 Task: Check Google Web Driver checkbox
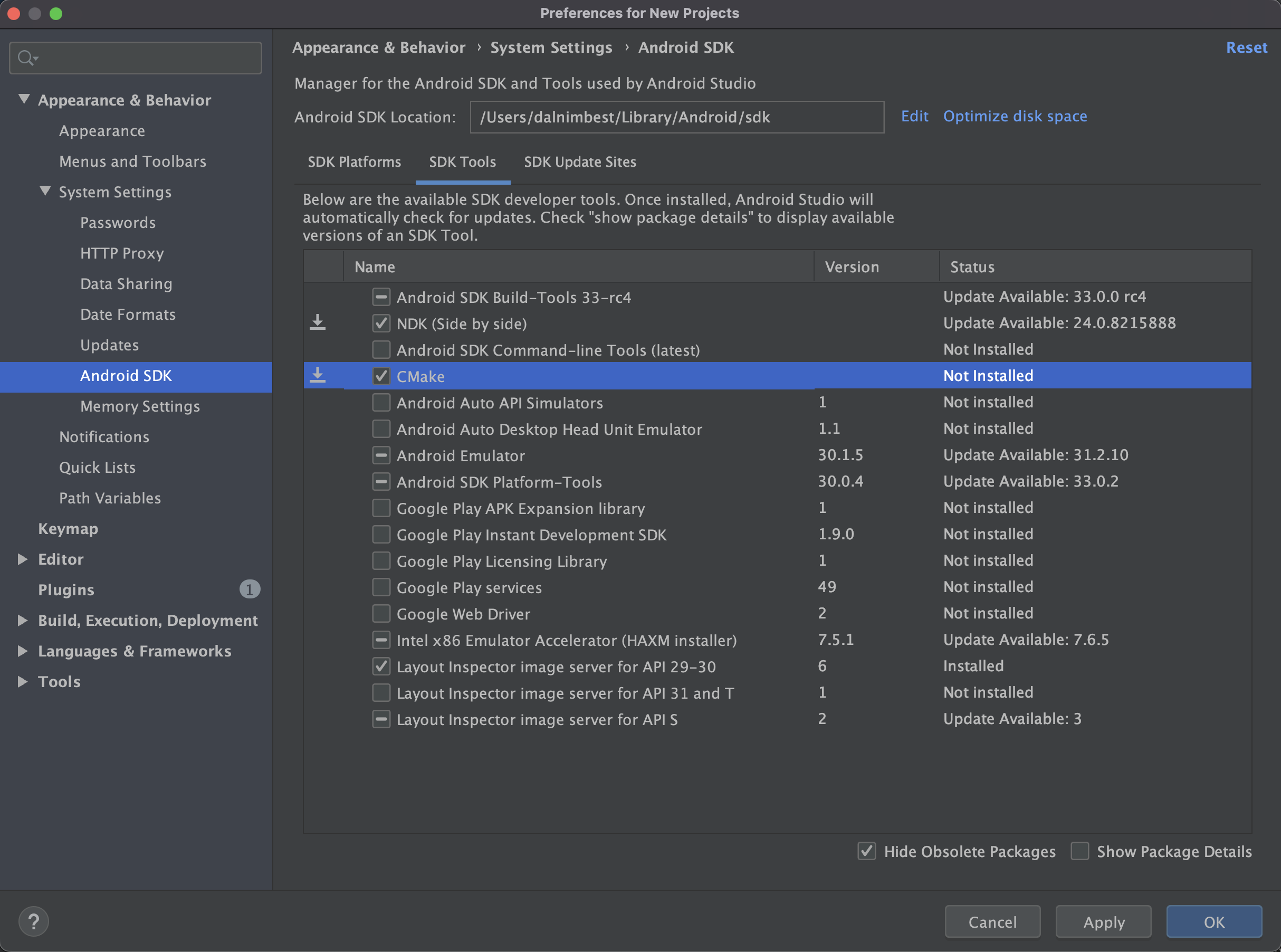[381, 614]
